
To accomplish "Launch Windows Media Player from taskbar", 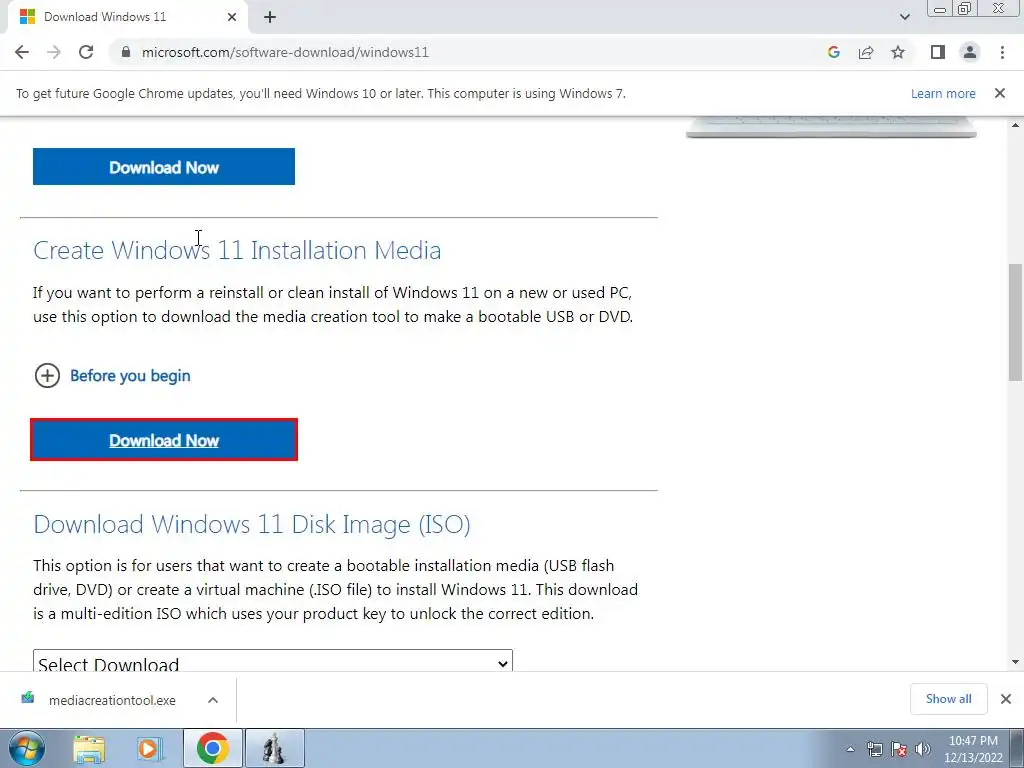I will [149, 749].
